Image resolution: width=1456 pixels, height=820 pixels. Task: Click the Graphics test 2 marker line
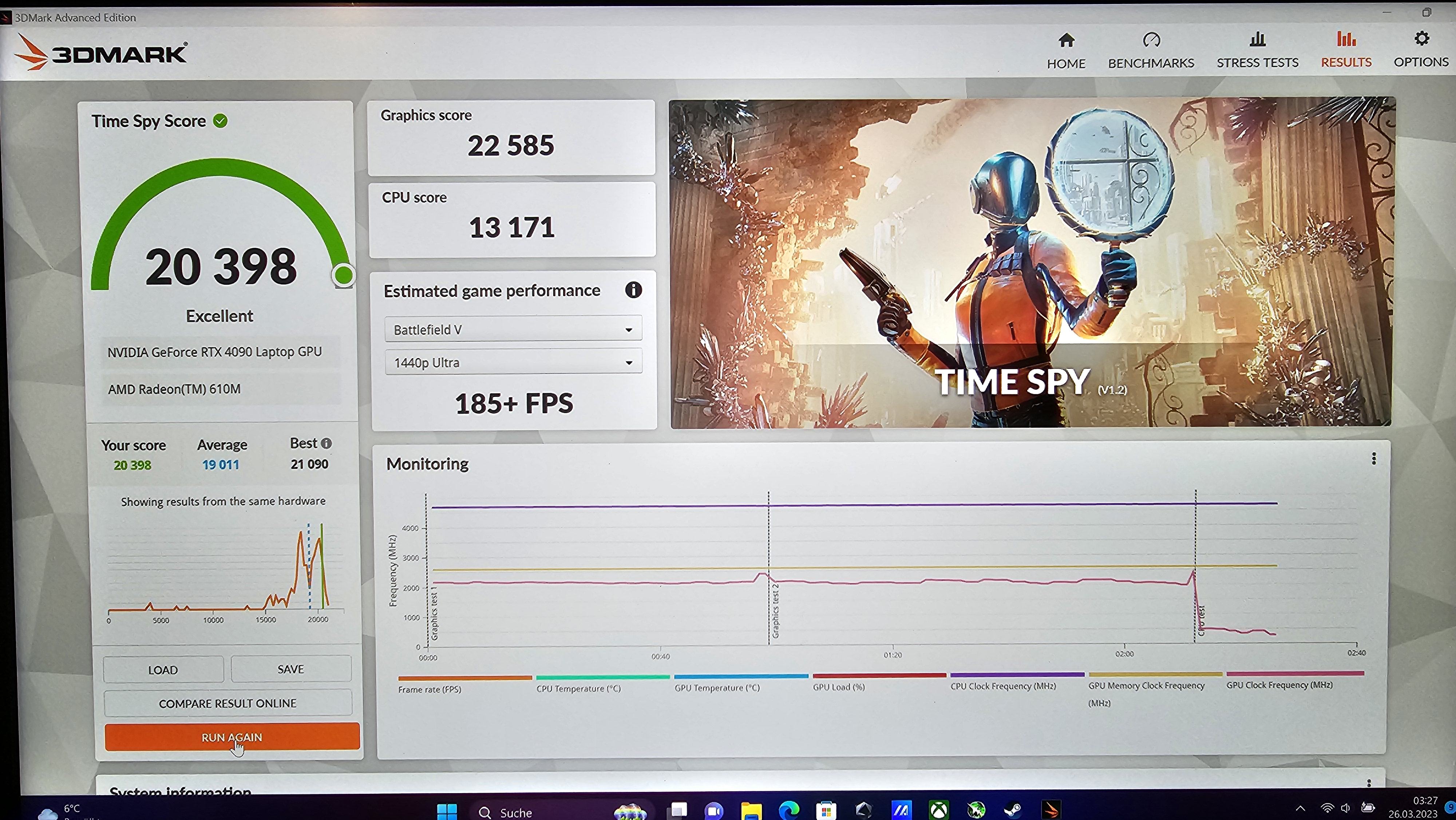click(769, 567)
